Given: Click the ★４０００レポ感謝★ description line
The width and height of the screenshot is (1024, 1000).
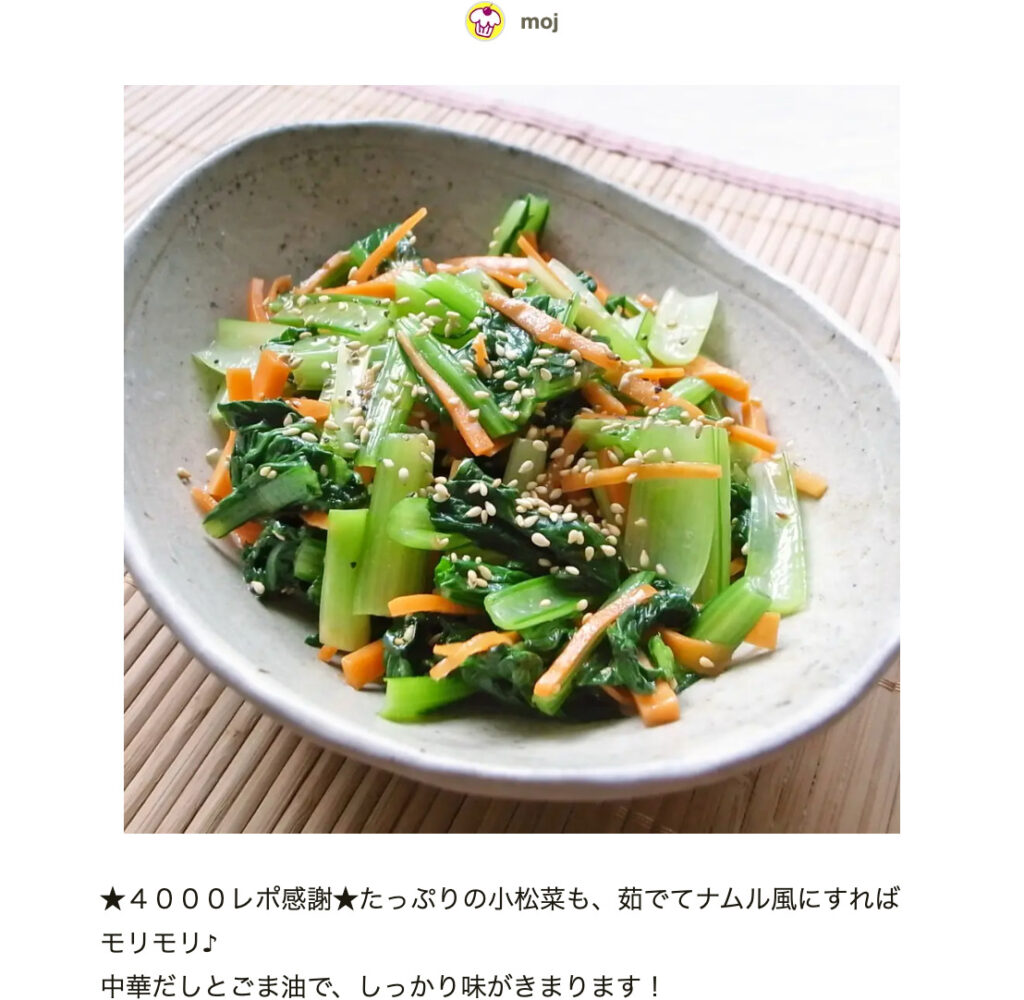Looking at the screenshot, I should point(500,899).
